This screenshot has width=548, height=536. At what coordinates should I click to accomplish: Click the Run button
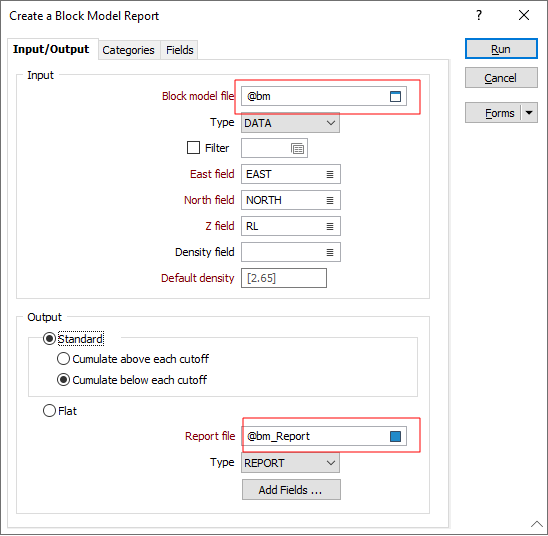click(501, 49)
